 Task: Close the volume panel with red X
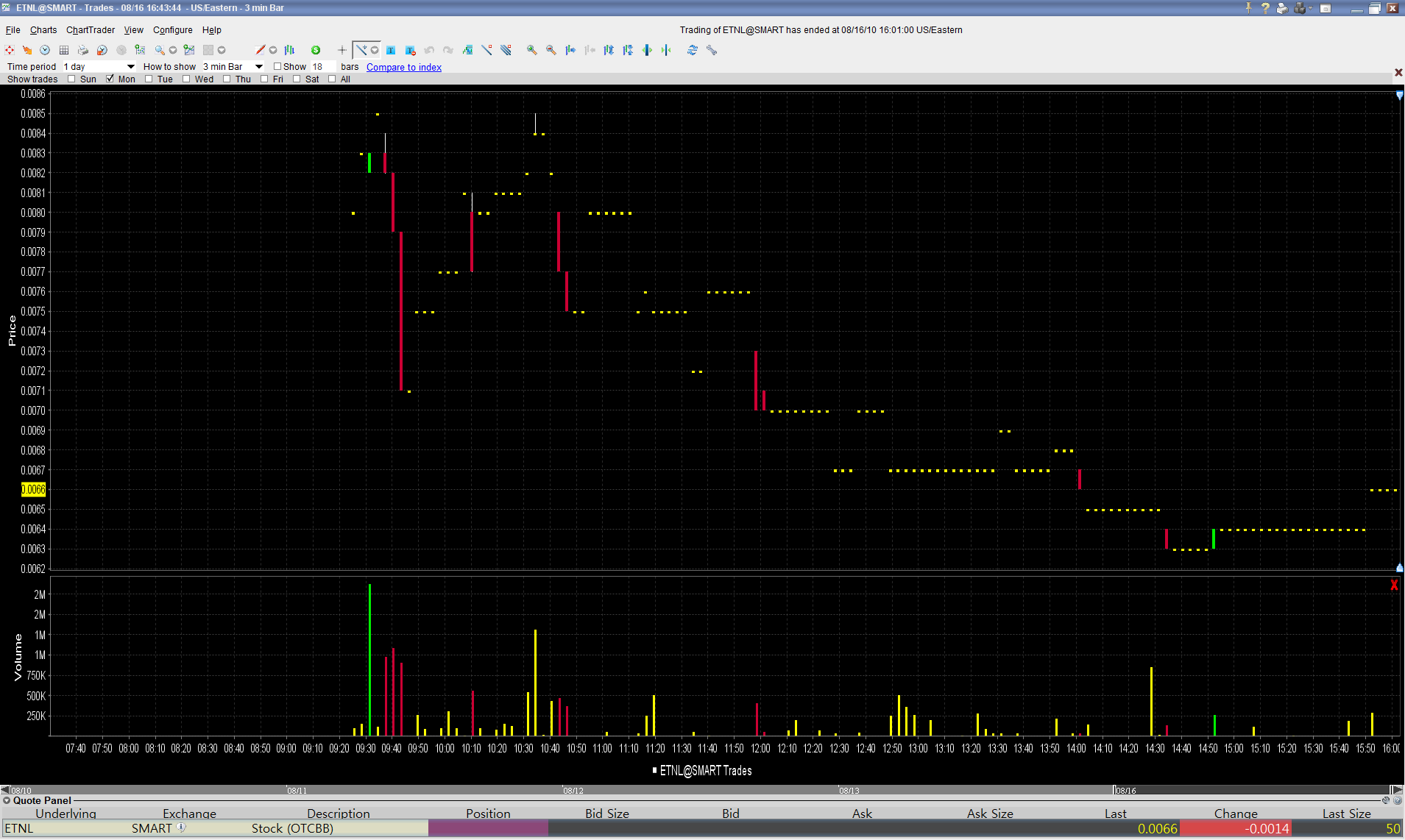point(1394,585)
